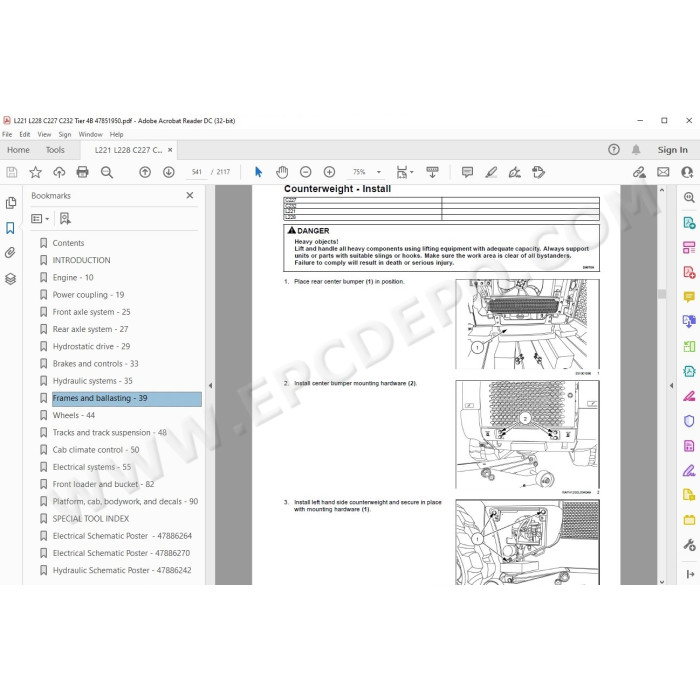The width and height of the screenshot is (700, 700).
Task: Open account profile icon
Action: (687, 172)
